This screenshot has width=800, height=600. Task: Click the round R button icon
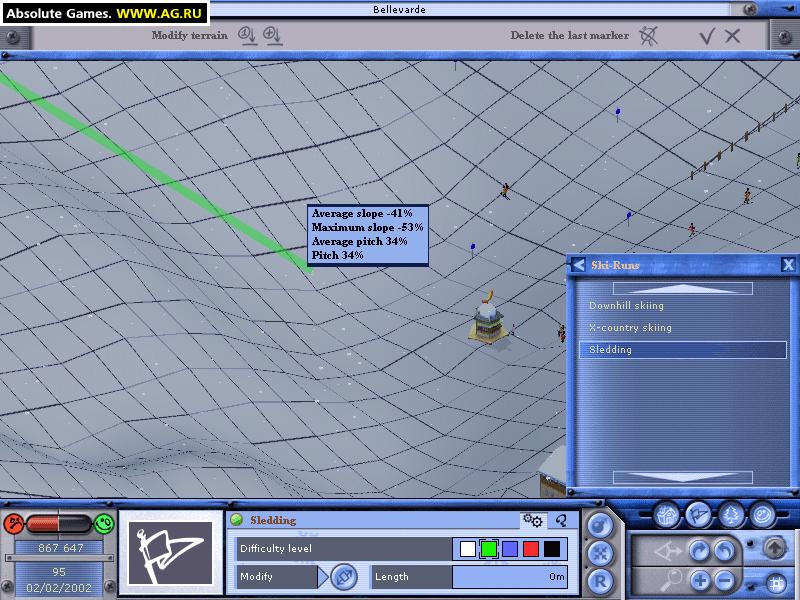(600, 581)
